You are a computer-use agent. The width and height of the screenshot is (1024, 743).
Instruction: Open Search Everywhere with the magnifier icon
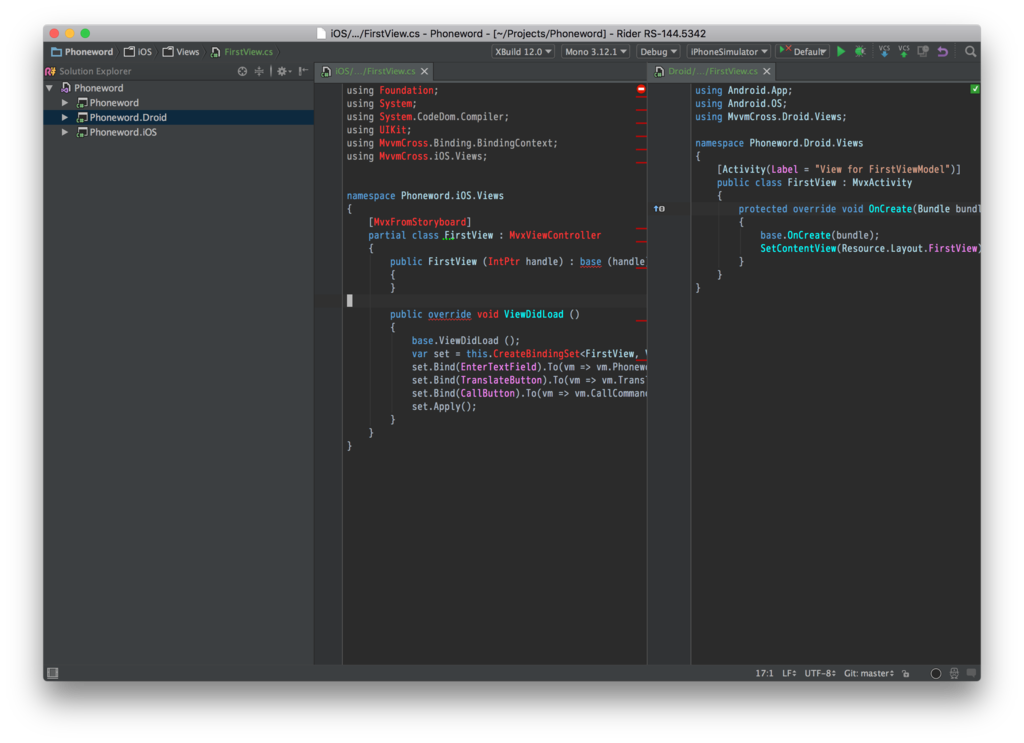[970, 52]
